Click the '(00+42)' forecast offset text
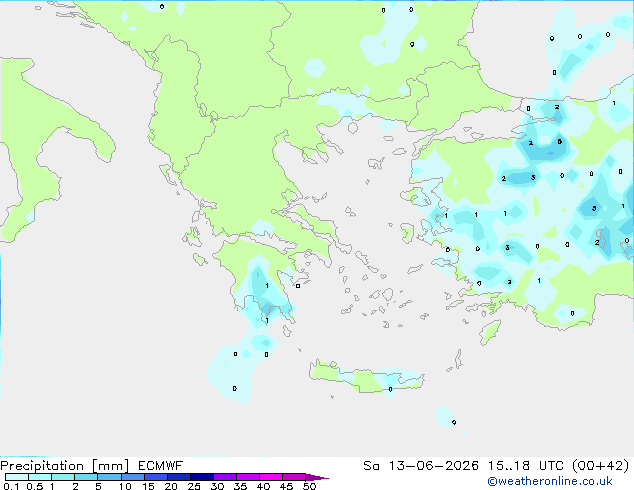 [x=601, y=466]
